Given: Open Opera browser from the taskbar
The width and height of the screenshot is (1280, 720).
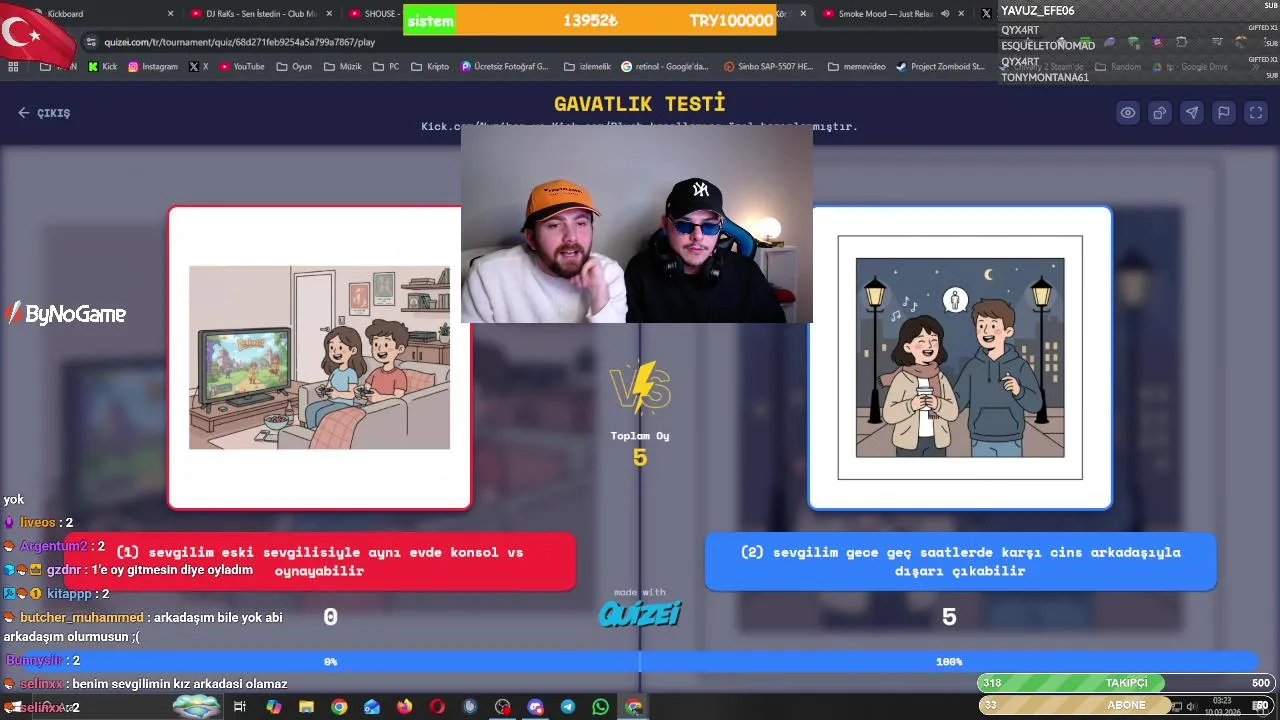Looking at the screenshot, I should 437,707.
